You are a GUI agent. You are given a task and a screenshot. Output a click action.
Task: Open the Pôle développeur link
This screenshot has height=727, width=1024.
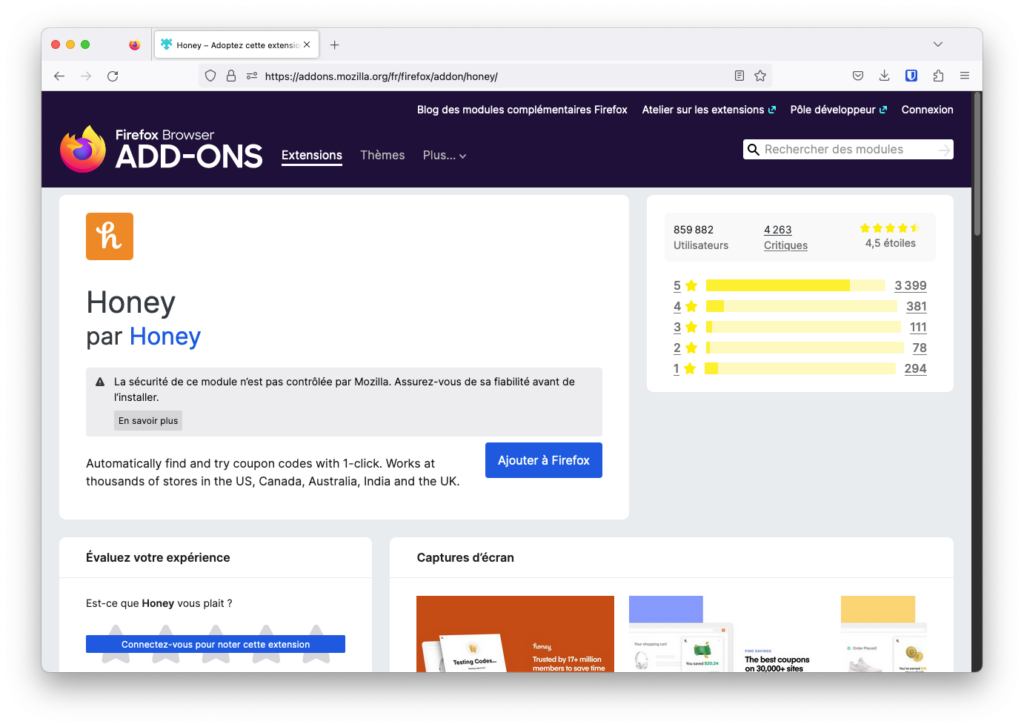click(838, 110)
